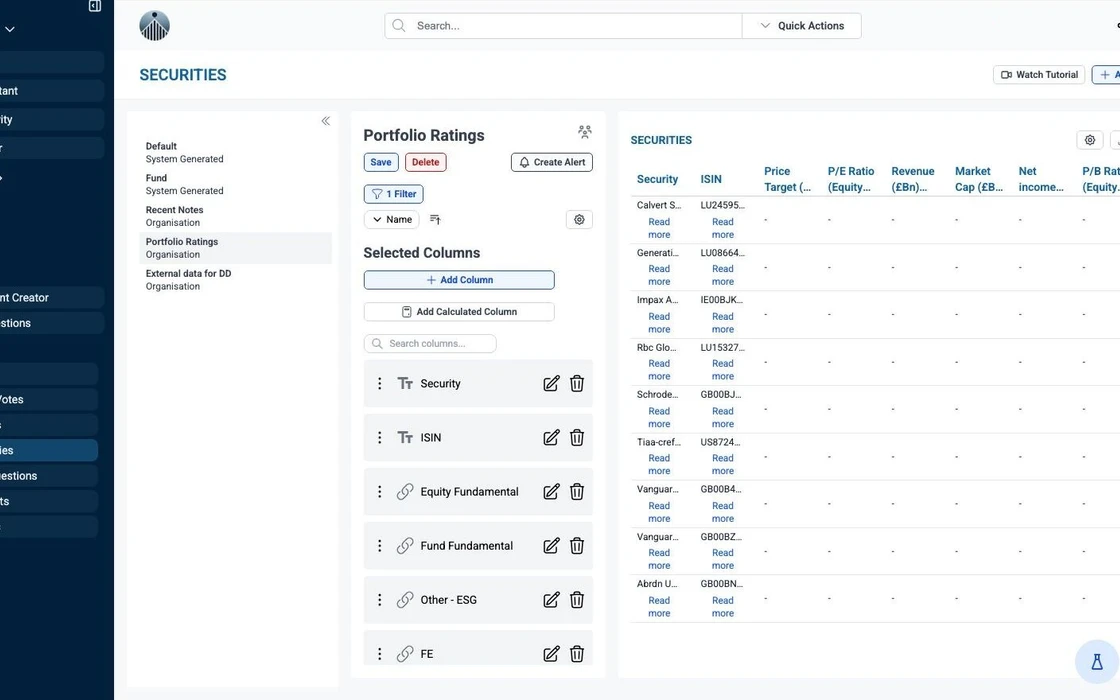Edit the ISIN column
Image resolution: width=1120 pixels, height=700 pixels.
tap(551, 438)
